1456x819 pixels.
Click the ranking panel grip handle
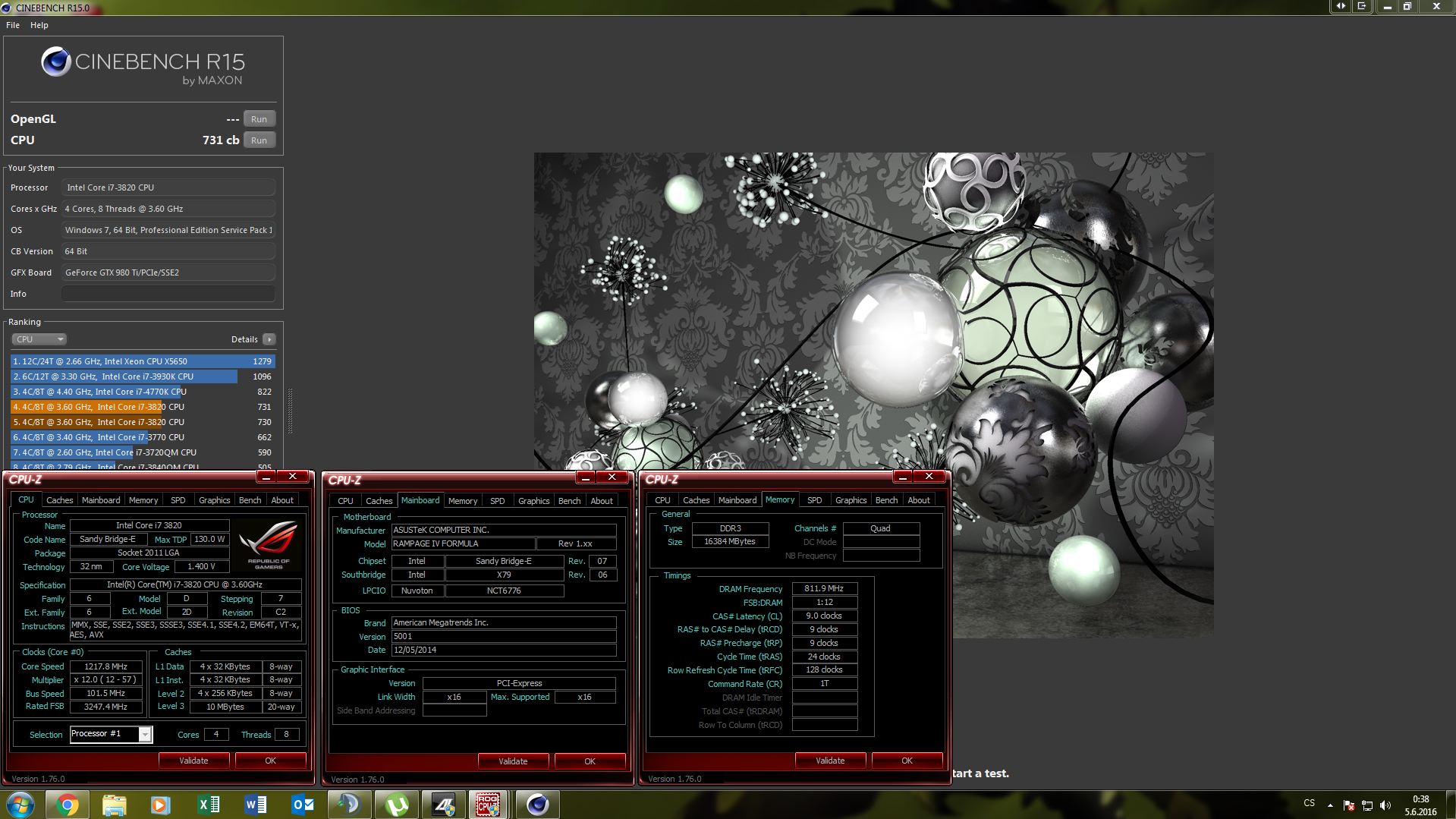tap(290, 411)
